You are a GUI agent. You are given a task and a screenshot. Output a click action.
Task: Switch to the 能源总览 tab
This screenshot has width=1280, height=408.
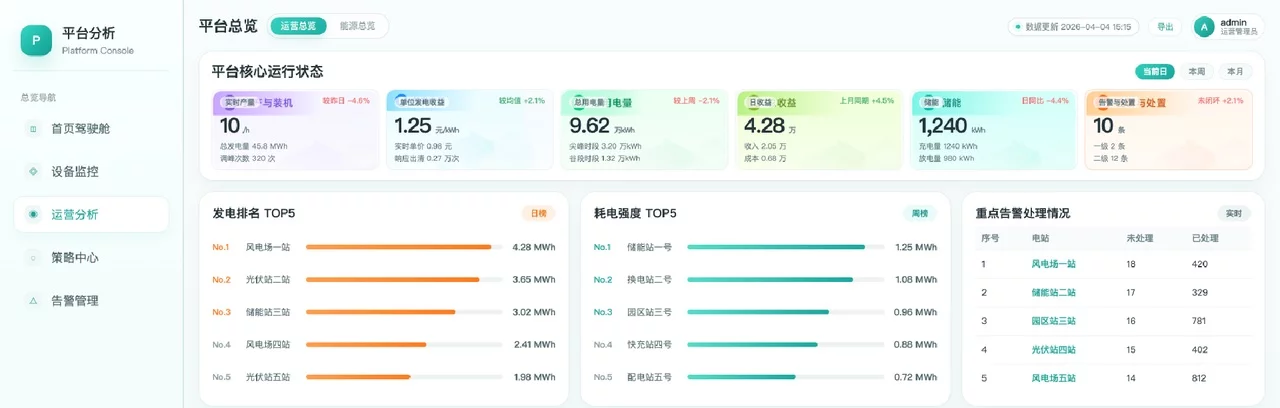(357, 26)
